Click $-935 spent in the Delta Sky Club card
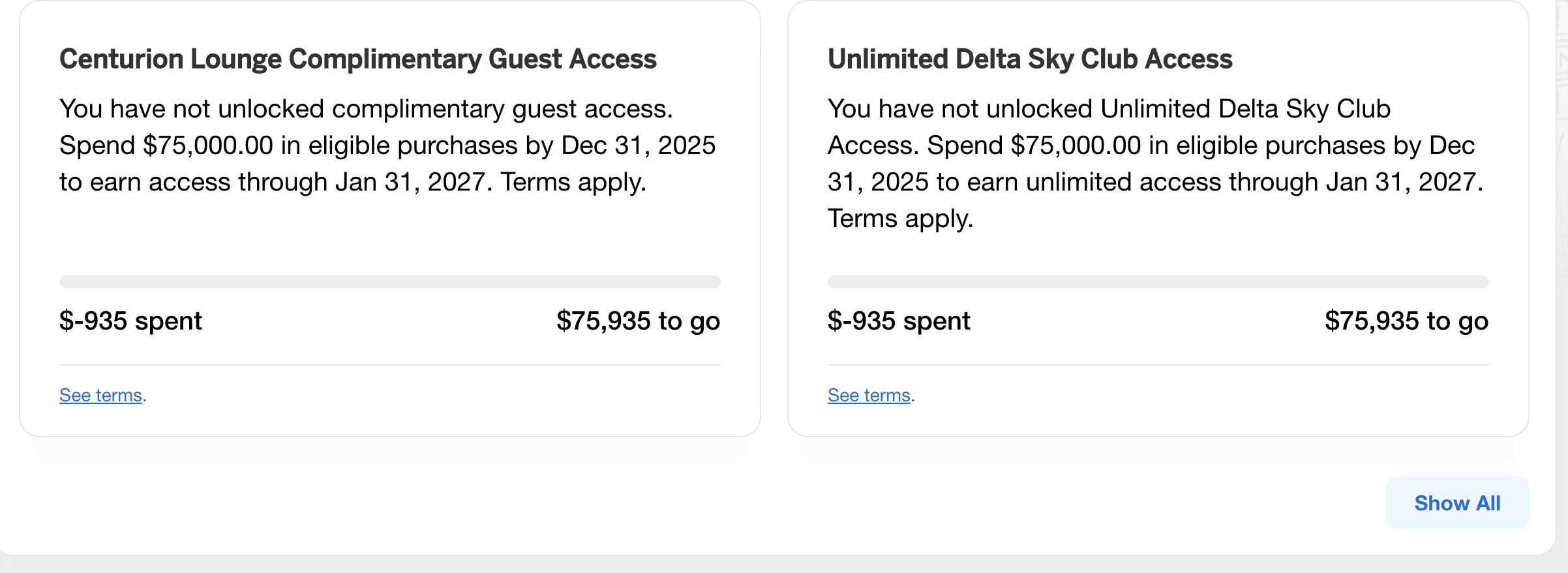 (899, 321)
